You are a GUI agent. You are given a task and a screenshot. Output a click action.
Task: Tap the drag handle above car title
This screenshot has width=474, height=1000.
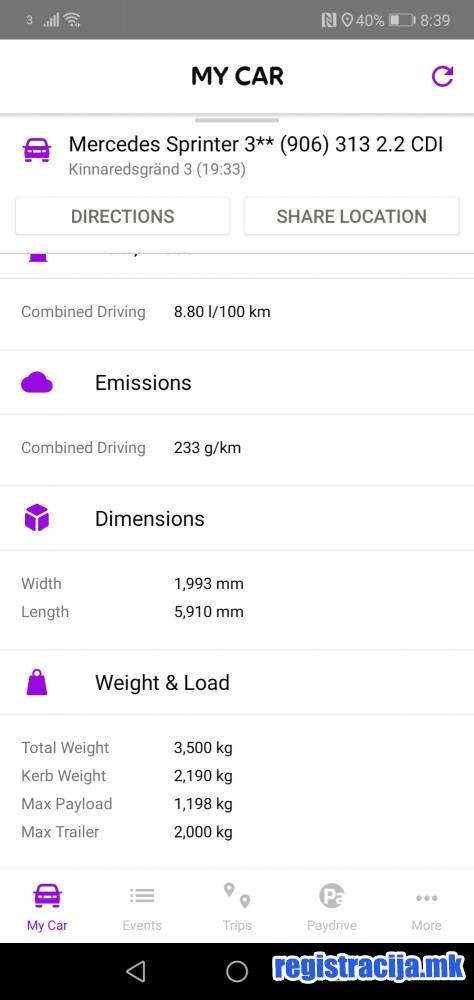point(237,120)
